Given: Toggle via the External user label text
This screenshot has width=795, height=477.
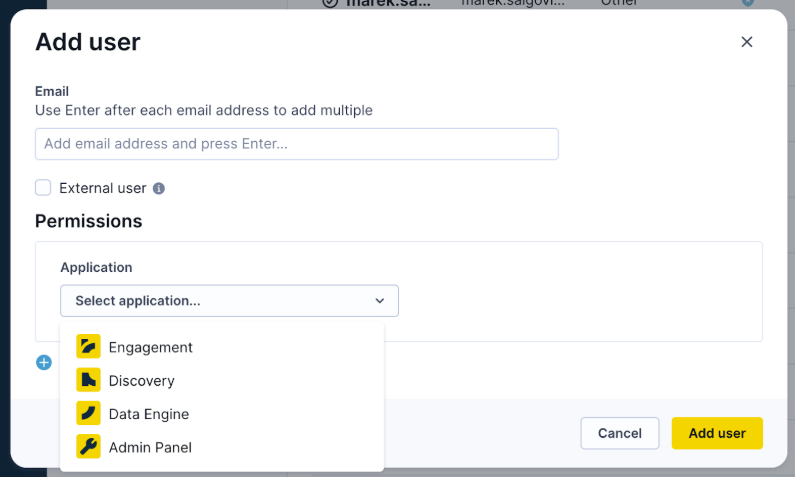Looking at the screenshot, I should coord(102,188).
